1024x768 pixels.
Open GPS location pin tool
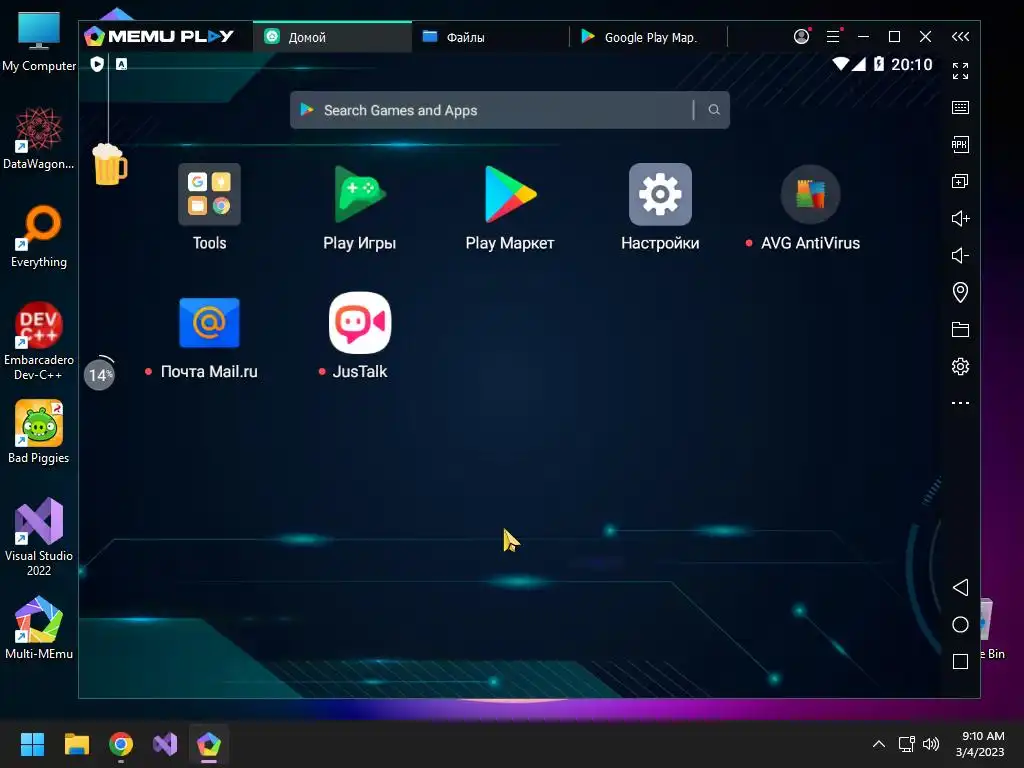960,292
